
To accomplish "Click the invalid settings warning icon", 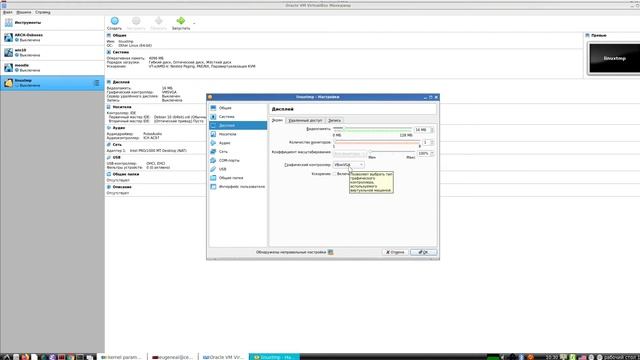I will click(x=331, y=252).
